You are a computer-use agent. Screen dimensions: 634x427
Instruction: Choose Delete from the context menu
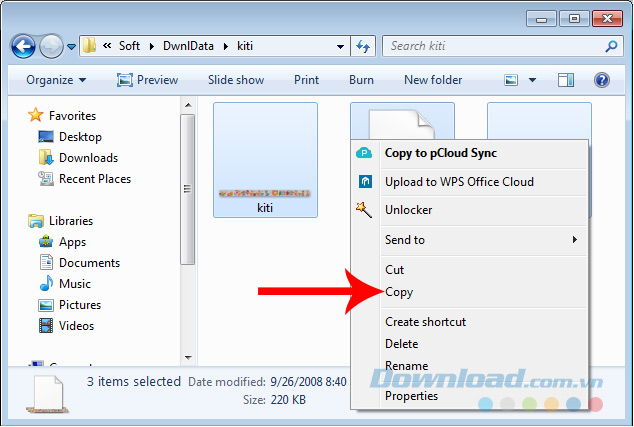coord(469,344)
